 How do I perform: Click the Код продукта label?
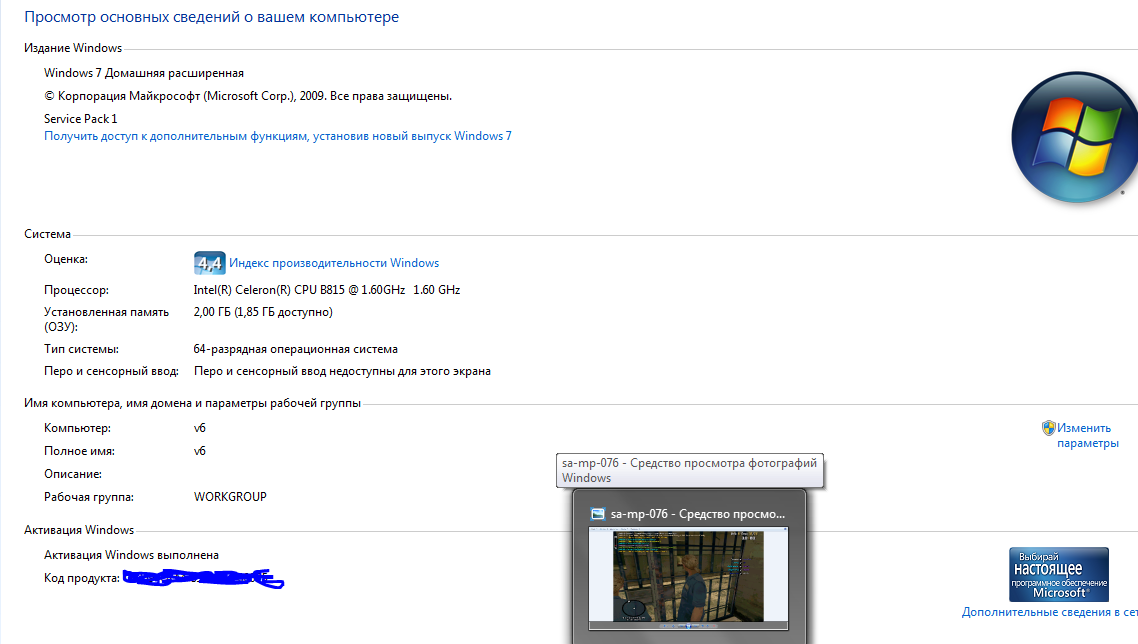pyautogui.click(x=81, y=578)
